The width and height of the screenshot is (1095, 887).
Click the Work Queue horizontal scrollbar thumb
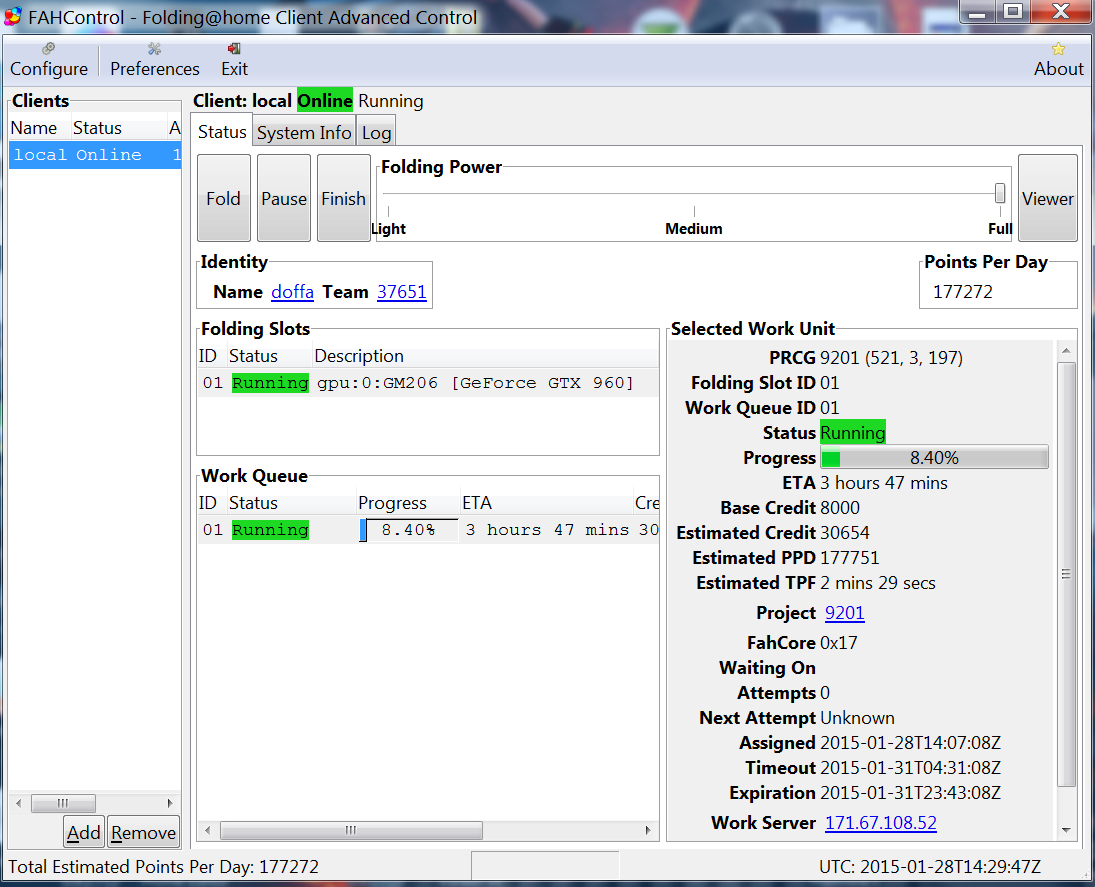pos(351,830)
